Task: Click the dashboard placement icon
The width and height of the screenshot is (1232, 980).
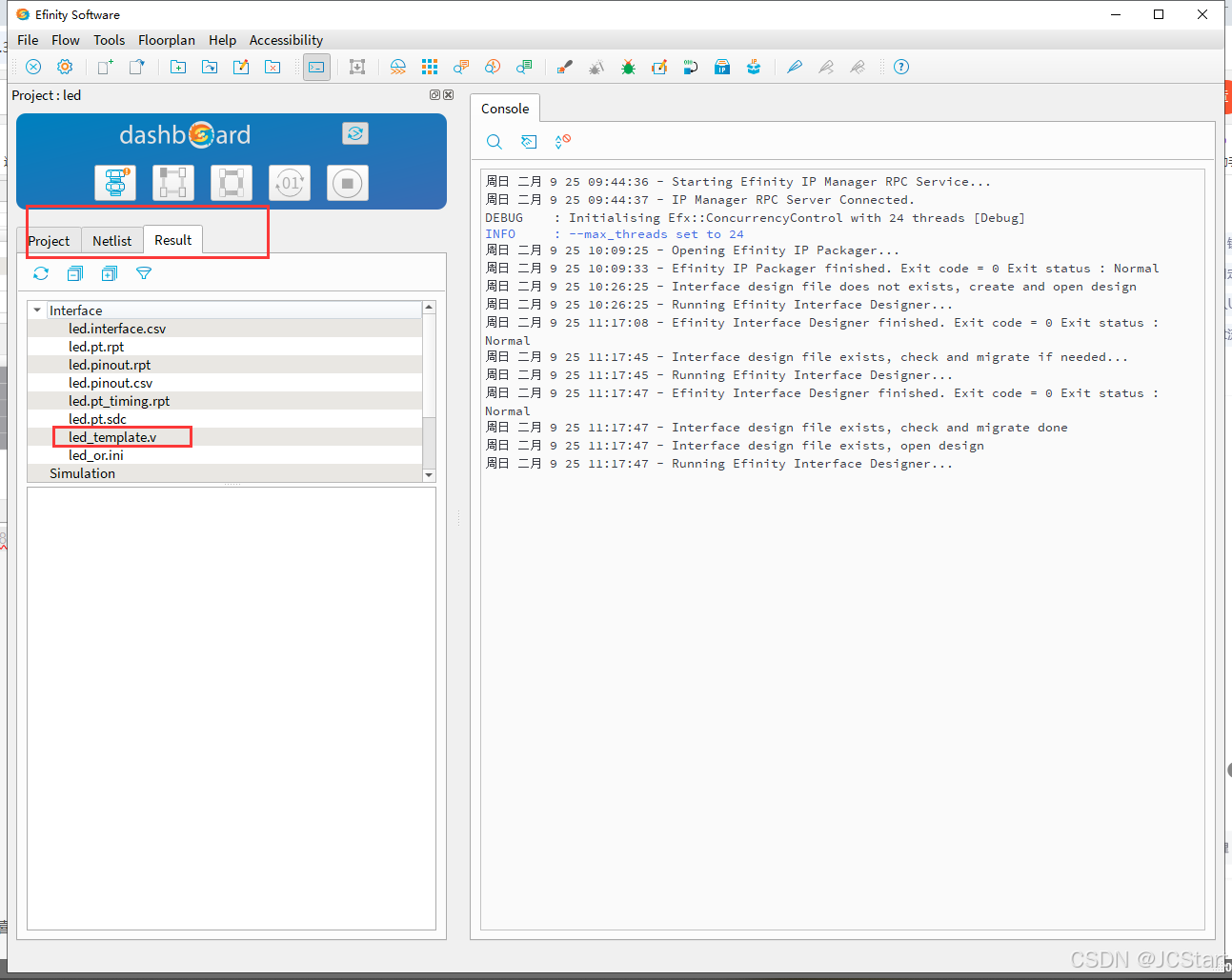Action: pyautogui.click(x=173, y=183)
